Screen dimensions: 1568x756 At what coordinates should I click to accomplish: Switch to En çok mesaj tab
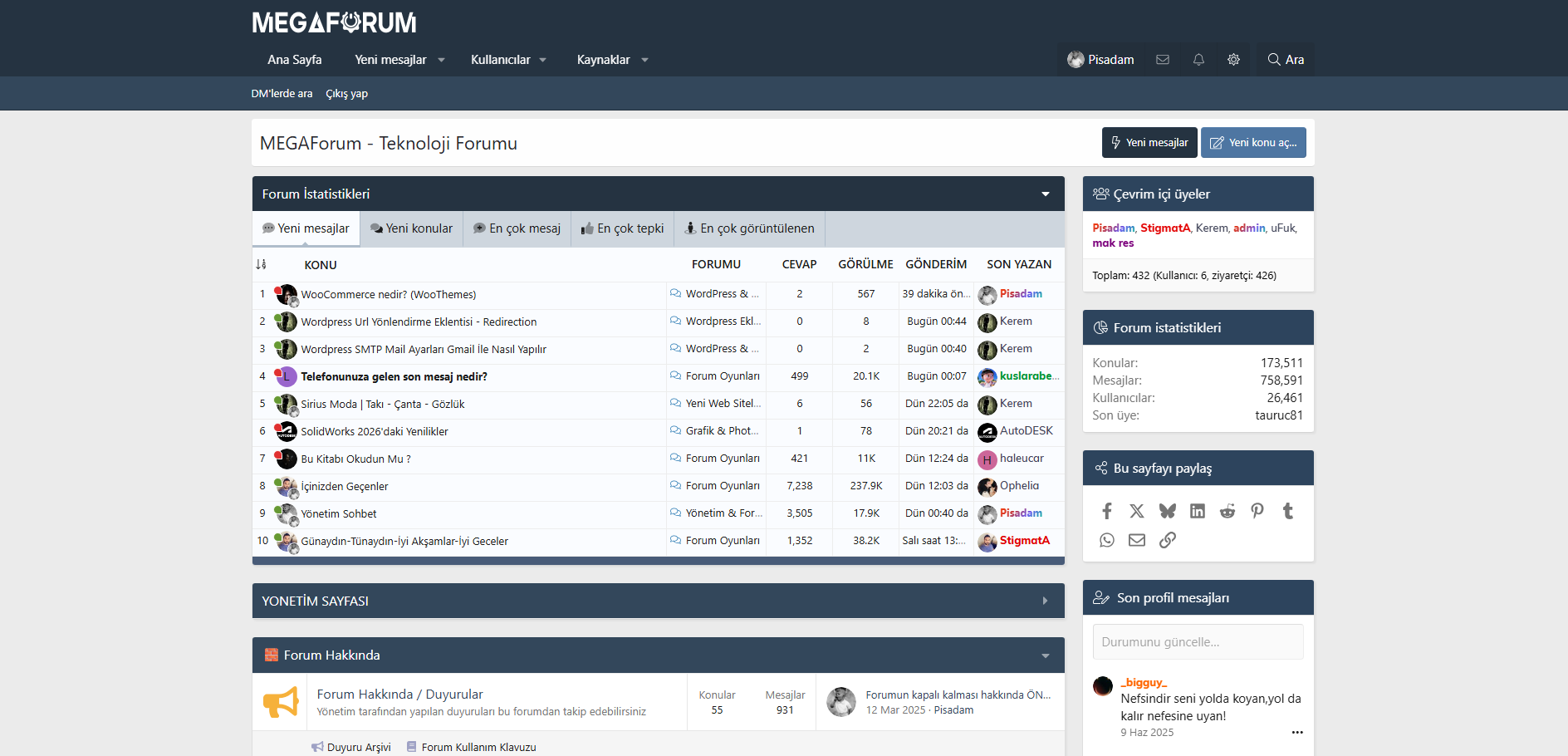click(517, 228)
